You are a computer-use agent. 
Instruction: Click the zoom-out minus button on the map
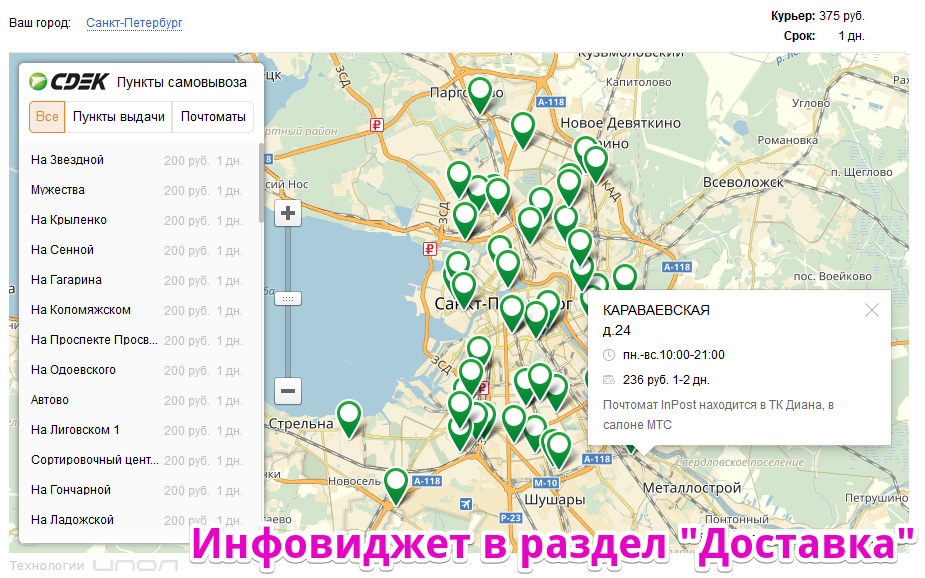[288, 389]
